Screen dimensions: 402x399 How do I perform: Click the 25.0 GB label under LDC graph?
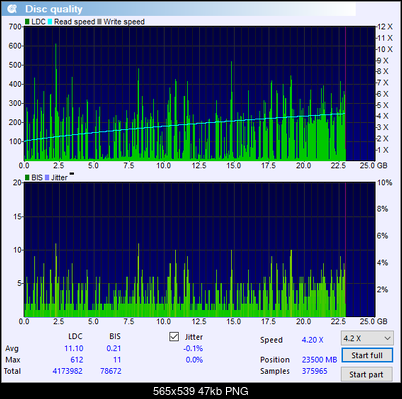(373, 165)
